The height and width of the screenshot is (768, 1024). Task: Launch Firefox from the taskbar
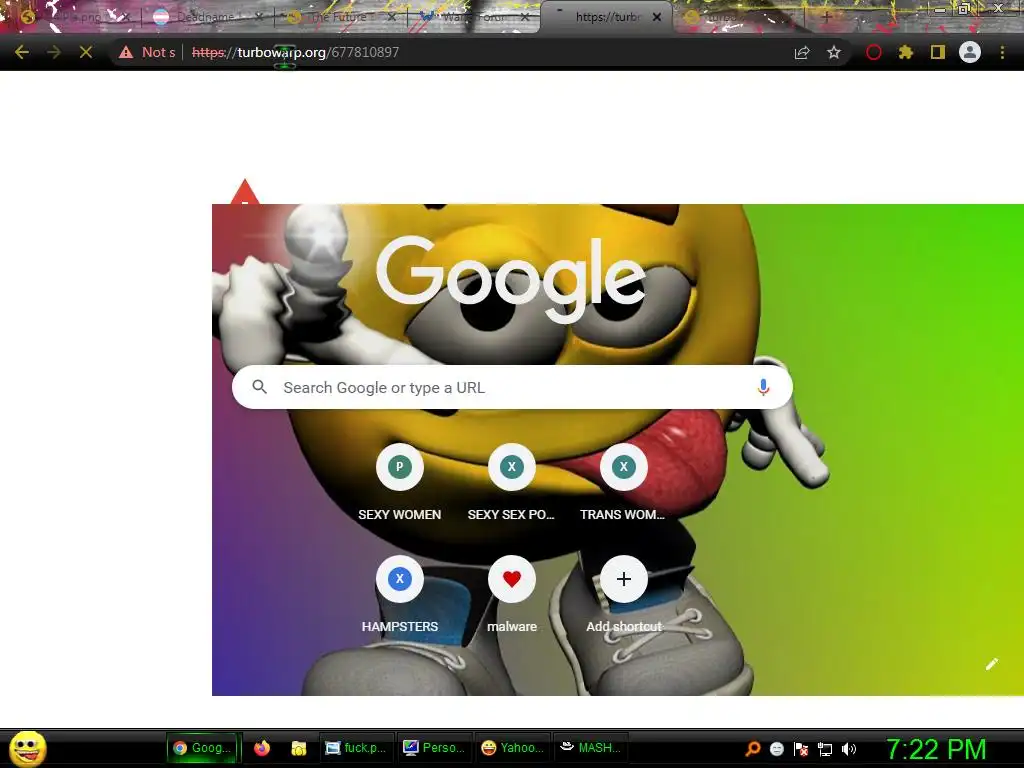click(262, 748)
